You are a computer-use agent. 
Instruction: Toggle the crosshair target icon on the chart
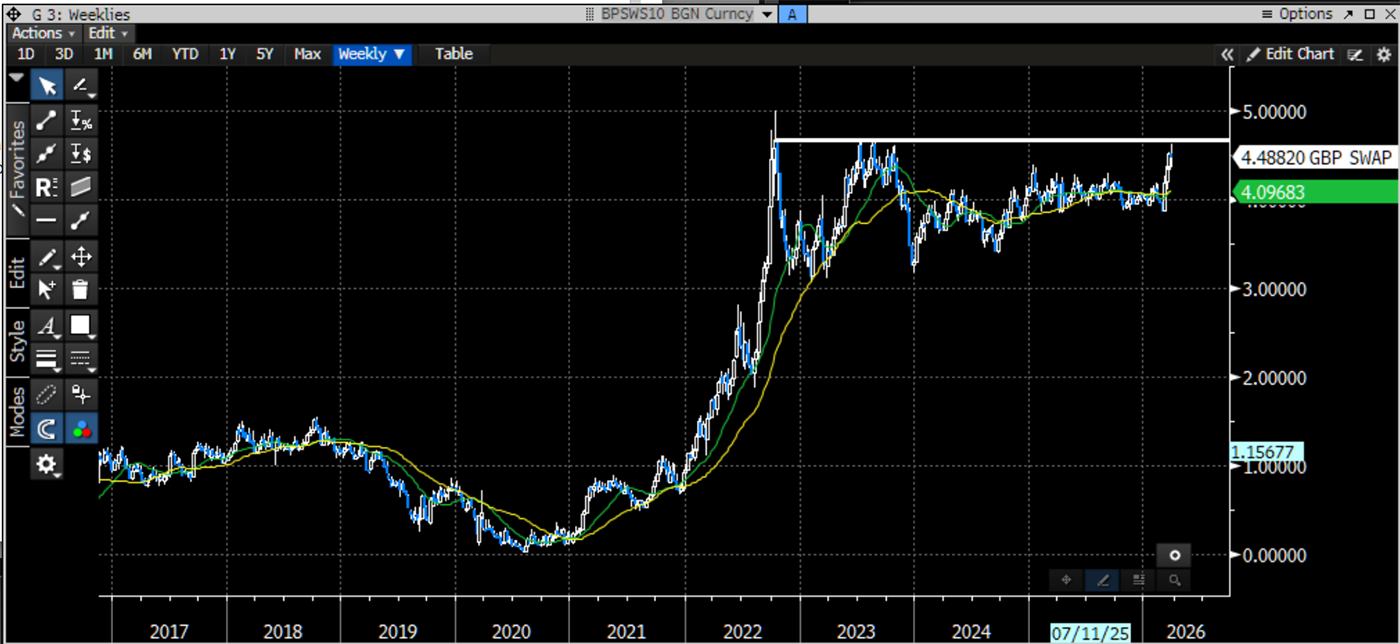click(x=1175, y=555)
